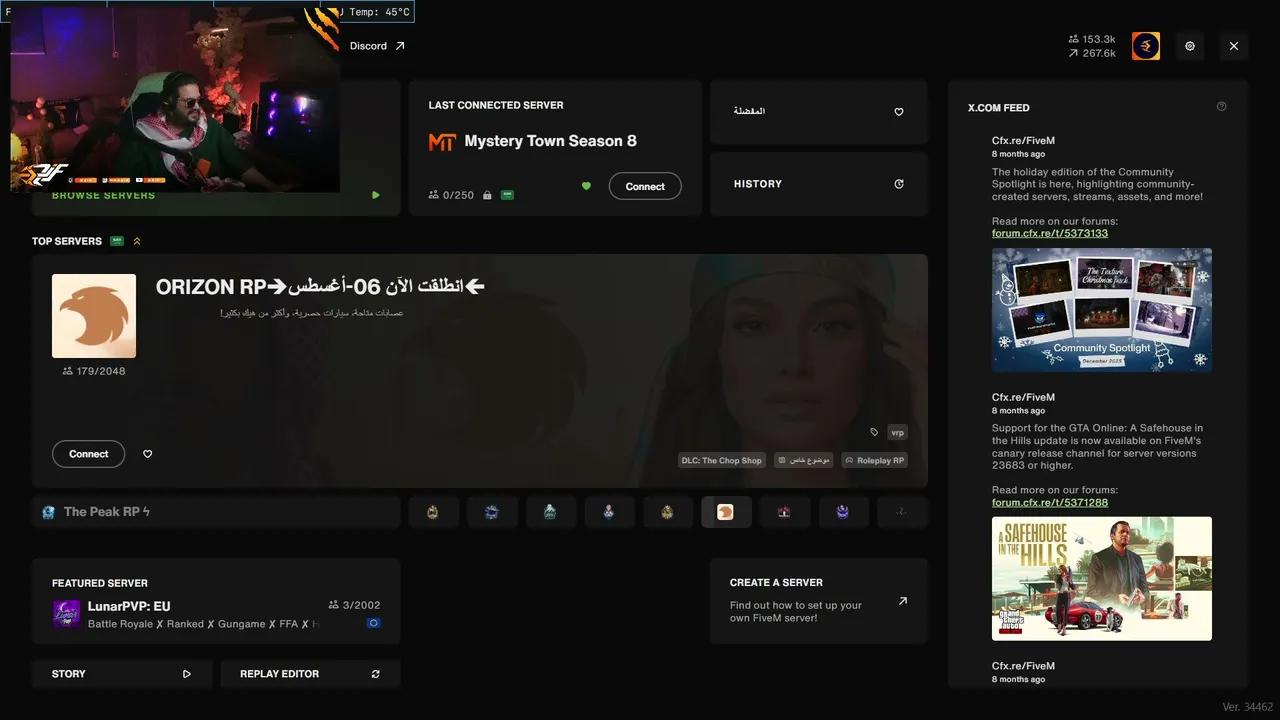The height and width of the screenshot is (720, 1280).
Task: Select the DLC: The Chop Shop tag
Action: (x=721, y=460)
